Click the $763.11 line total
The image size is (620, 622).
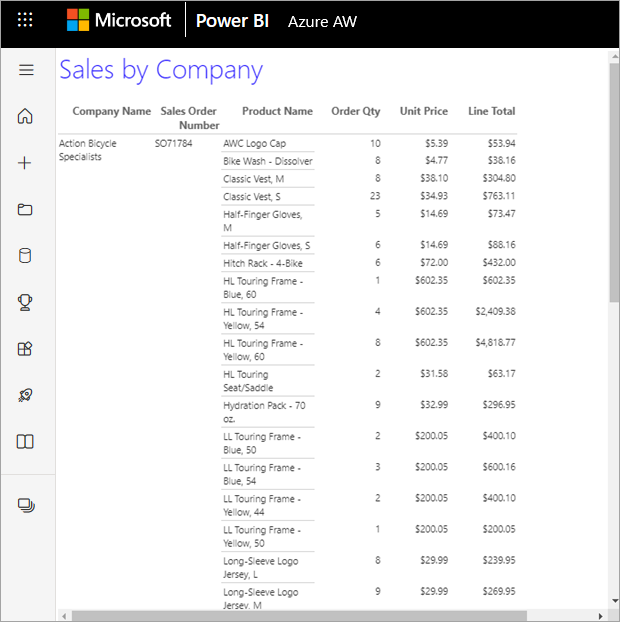(x=499, y=196)
